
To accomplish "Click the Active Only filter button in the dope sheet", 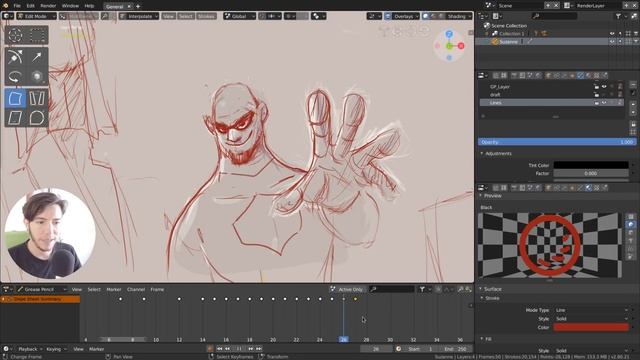I will [x=347, y=289].
